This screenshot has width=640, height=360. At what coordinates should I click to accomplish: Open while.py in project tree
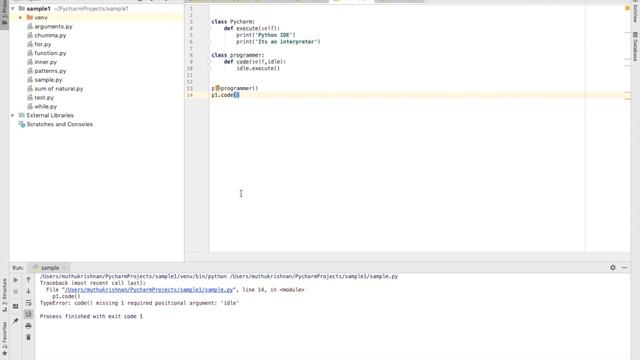[45, 107]
